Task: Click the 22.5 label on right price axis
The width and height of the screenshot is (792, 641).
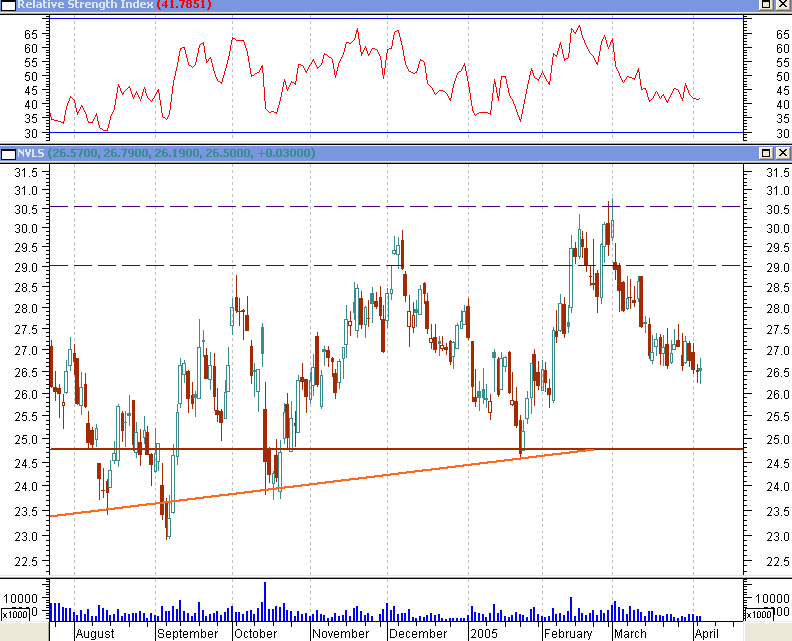Action: [778, 562]
